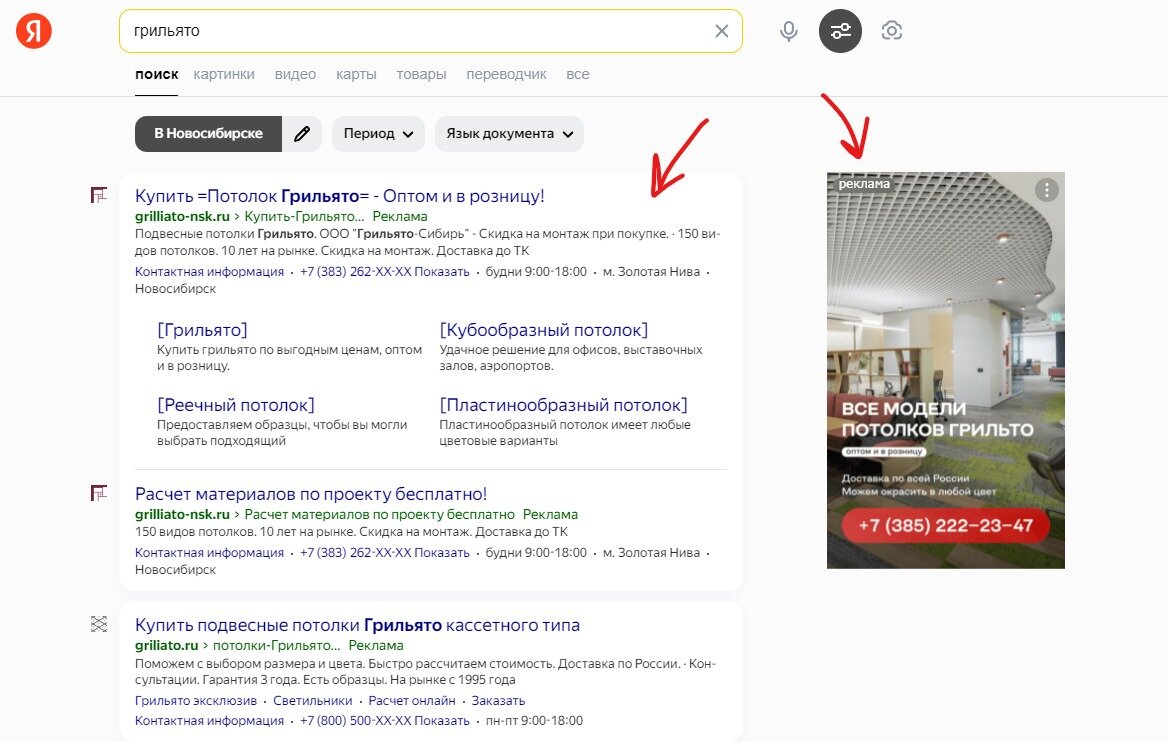This screenshot has height=742, width=1168.
Task: Click the В Новосибирске region button
Action: (x=209, y=133)
